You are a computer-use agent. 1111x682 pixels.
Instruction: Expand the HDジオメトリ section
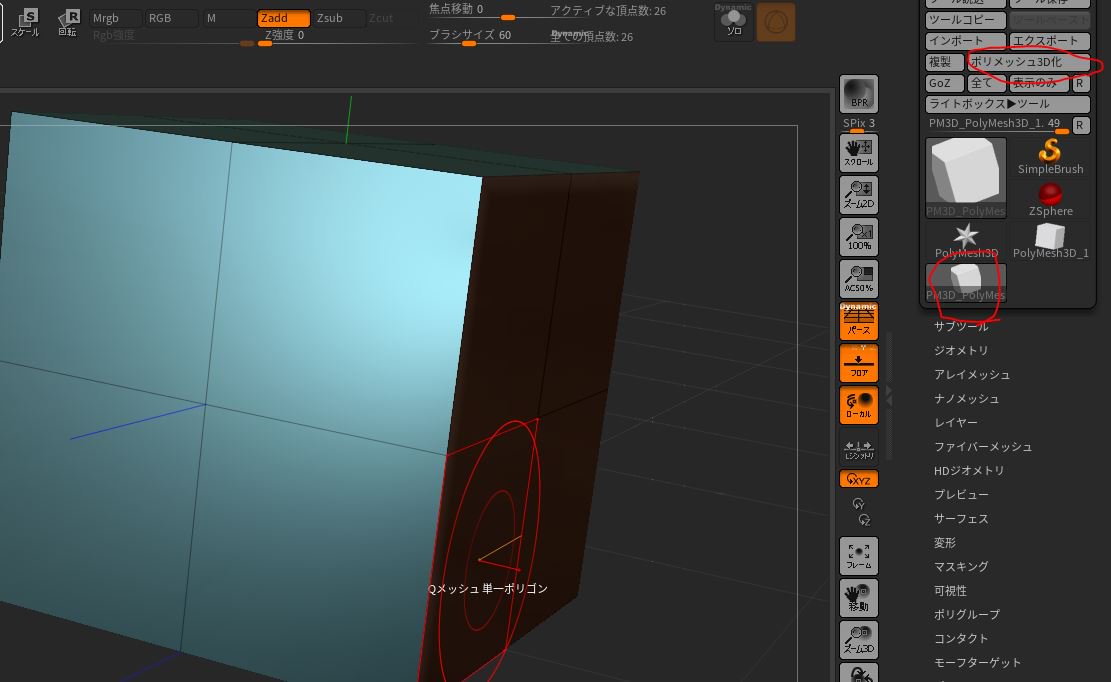[969, 471]
